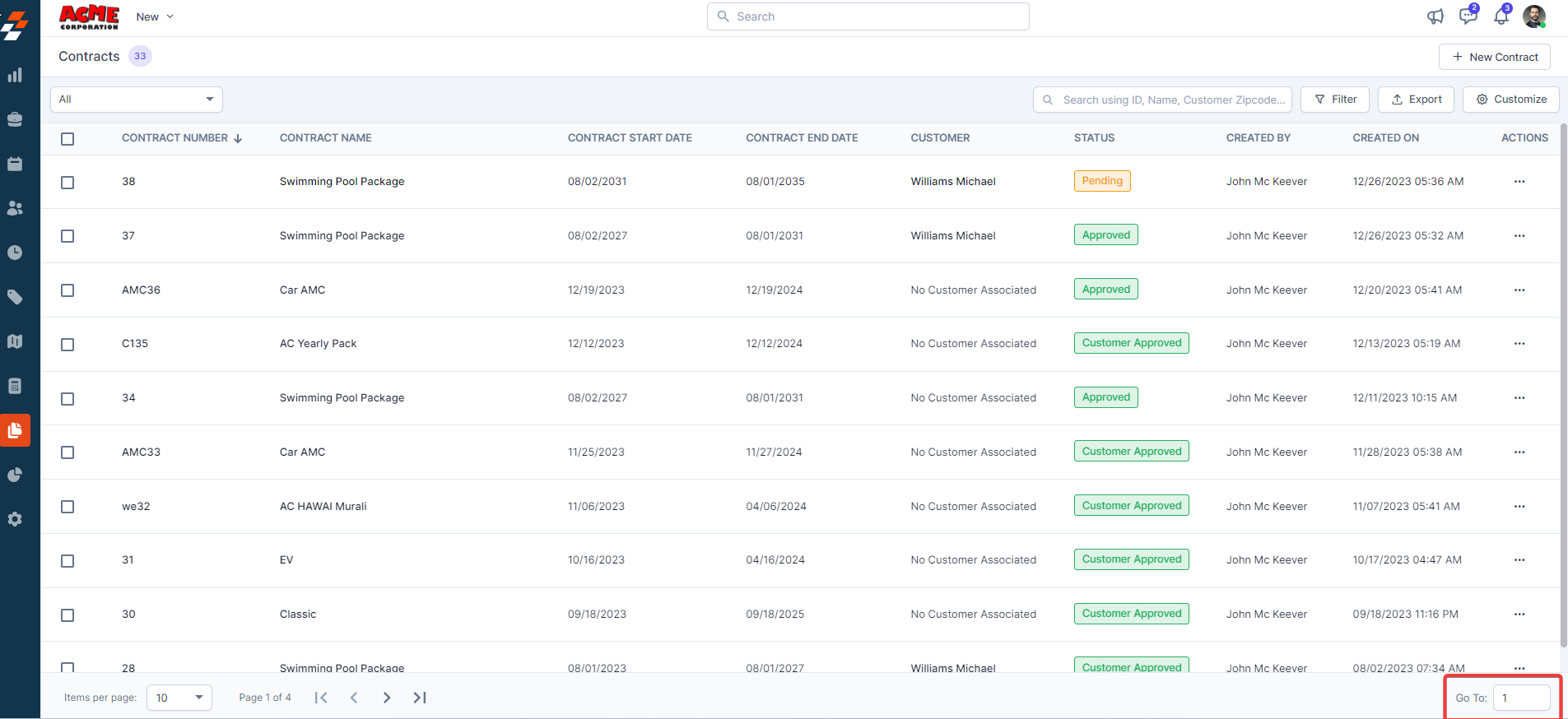The height and width of the screenshot is (719, 1568).
Task: Click the Export button
Action: pos(1416,100)
